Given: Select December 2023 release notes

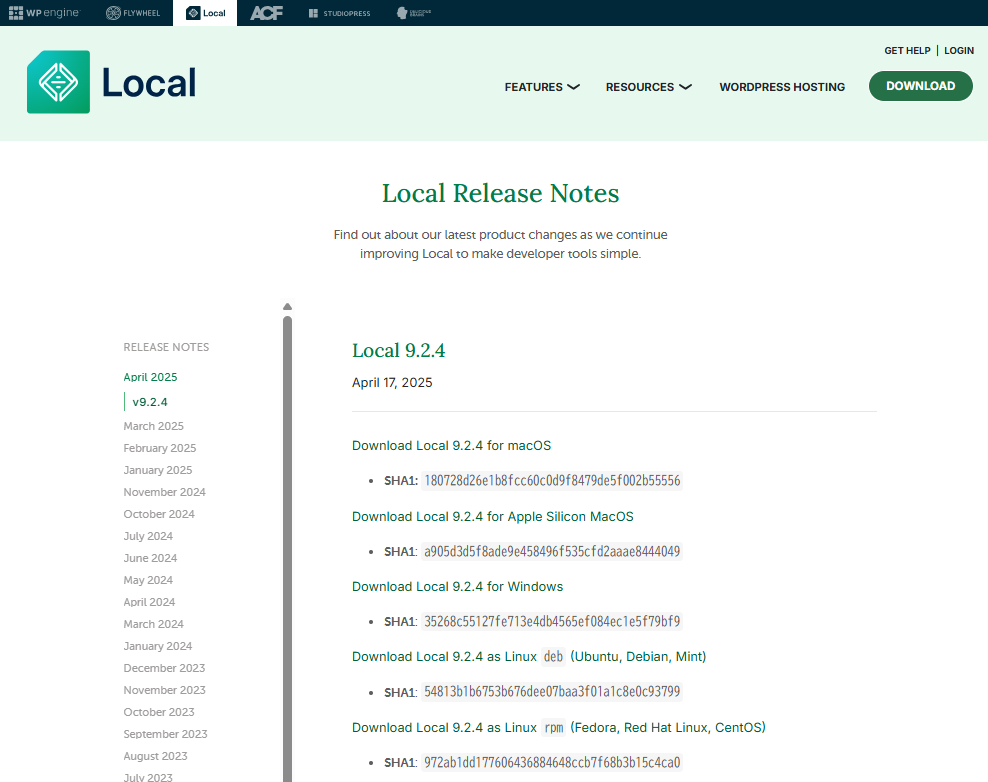Looking at the screenshot, I should pos(164,668).
